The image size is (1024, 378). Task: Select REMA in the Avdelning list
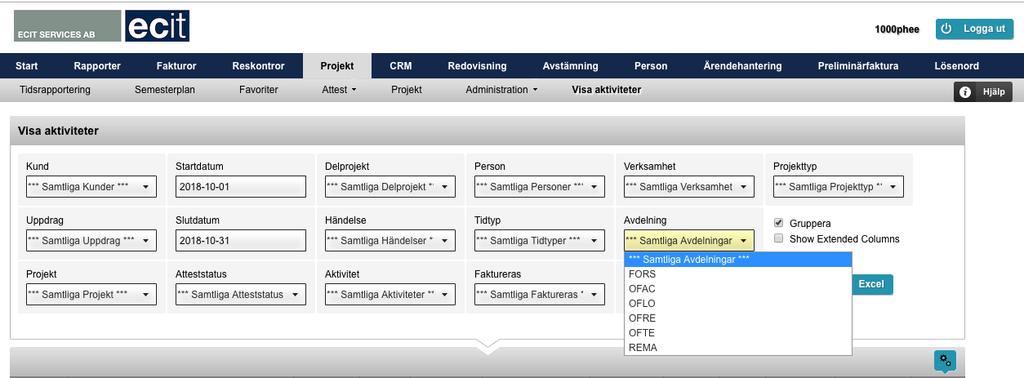click(x=738, y=347)
